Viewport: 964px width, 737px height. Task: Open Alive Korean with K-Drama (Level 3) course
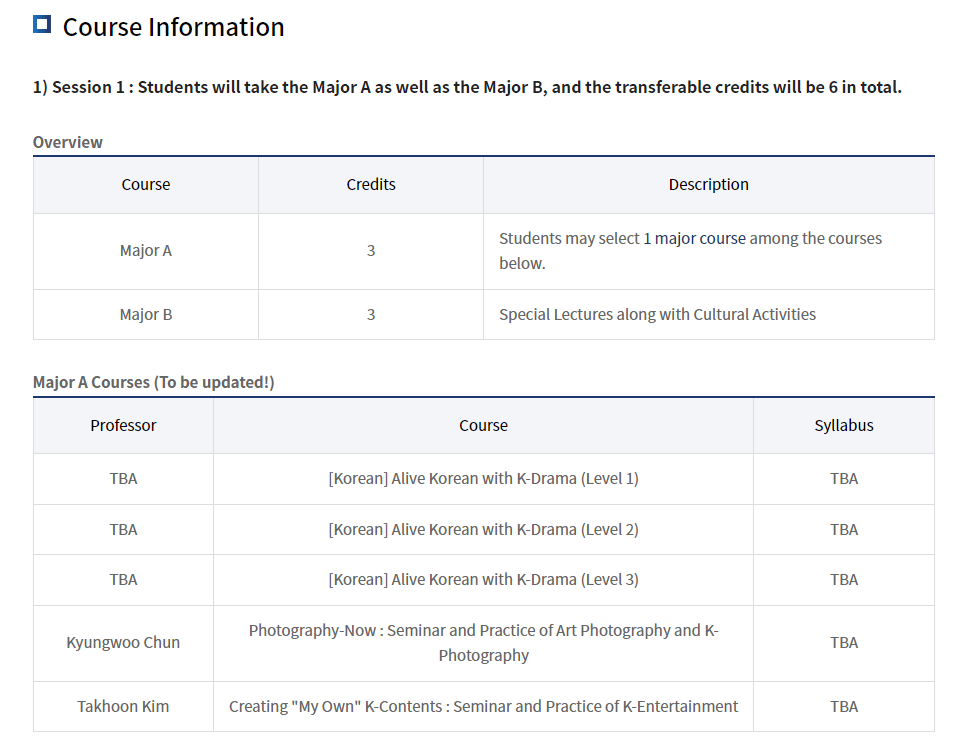483,580
